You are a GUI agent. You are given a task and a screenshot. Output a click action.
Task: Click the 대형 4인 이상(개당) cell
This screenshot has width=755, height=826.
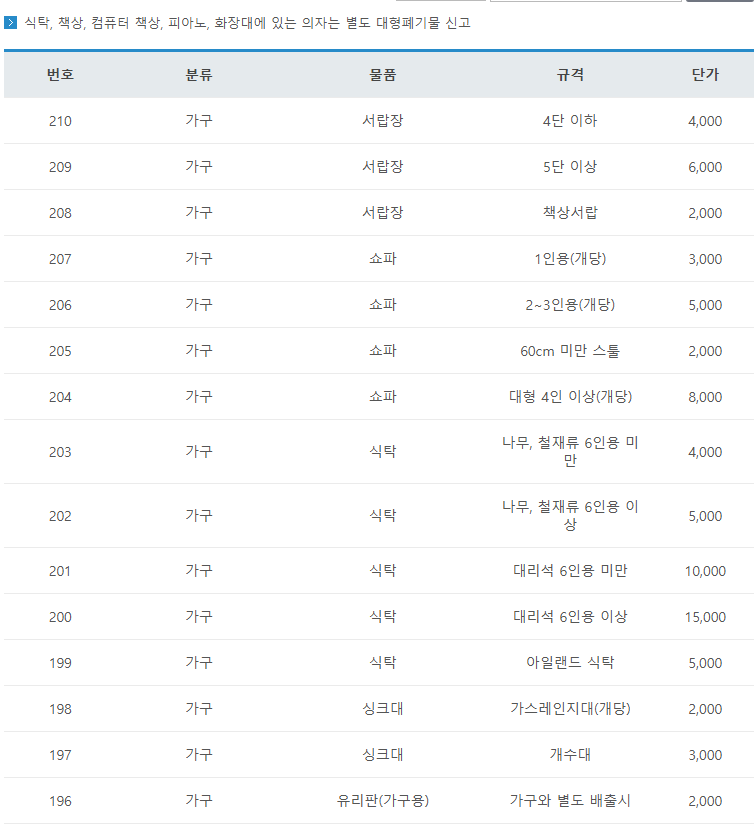pos(570,397)
